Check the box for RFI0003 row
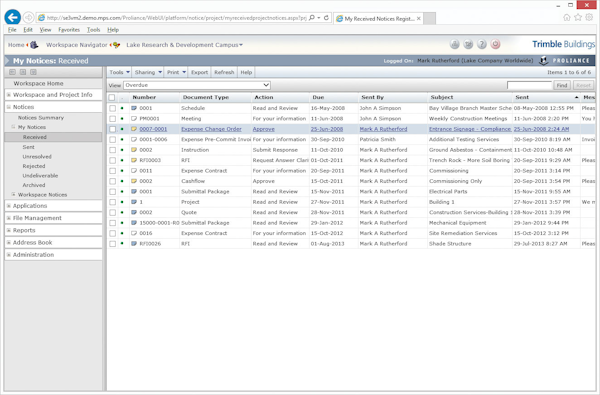Viewport: 600px width, 395px height. point(112,160)
